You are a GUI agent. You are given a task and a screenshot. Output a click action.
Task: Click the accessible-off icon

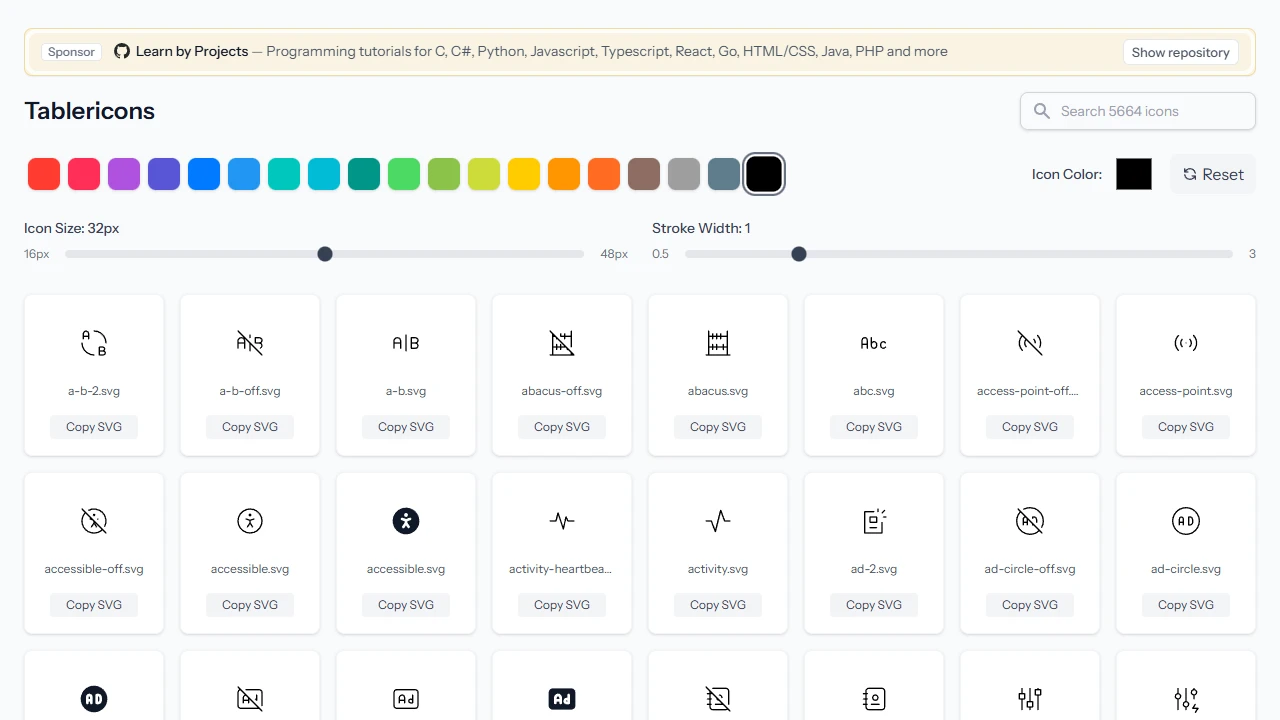point(93,521)
